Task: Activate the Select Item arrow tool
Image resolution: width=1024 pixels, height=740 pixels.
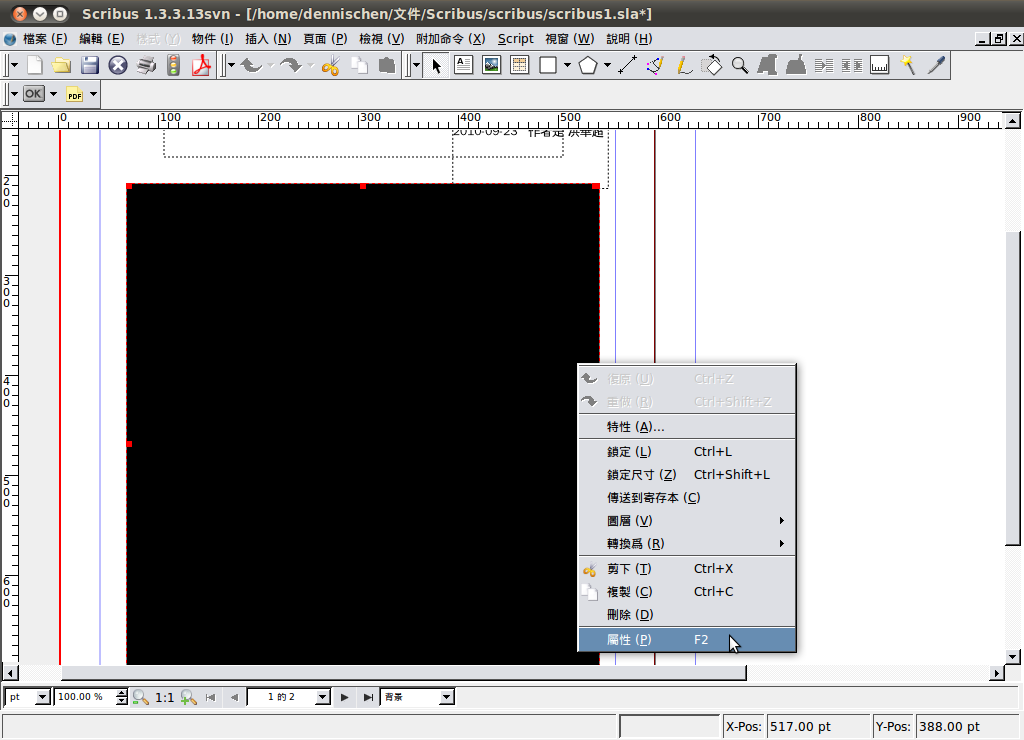Action: pos(436,65)
